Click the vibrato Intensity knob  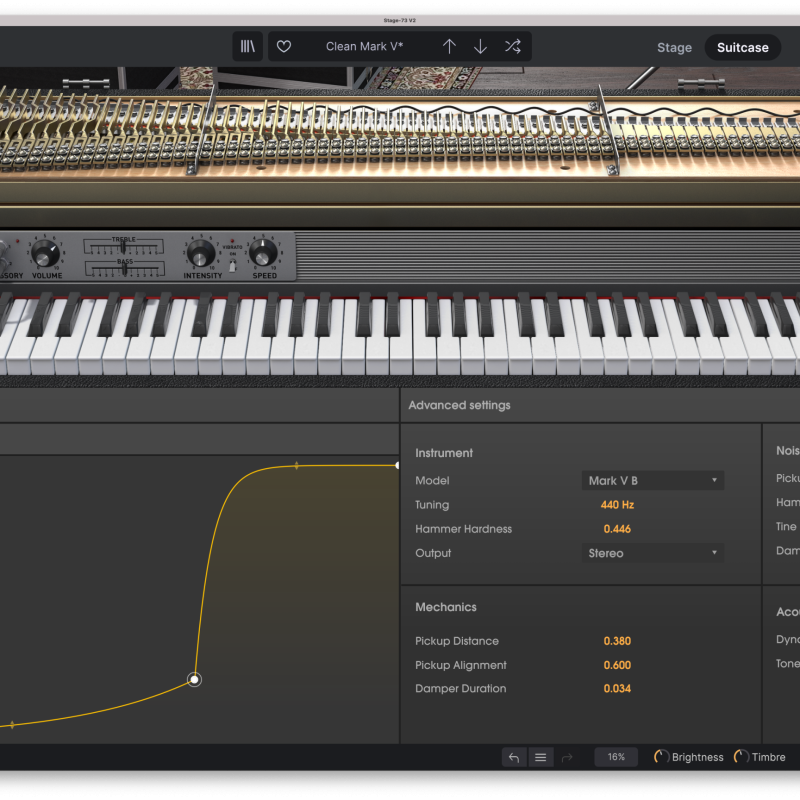click(201, 253)
